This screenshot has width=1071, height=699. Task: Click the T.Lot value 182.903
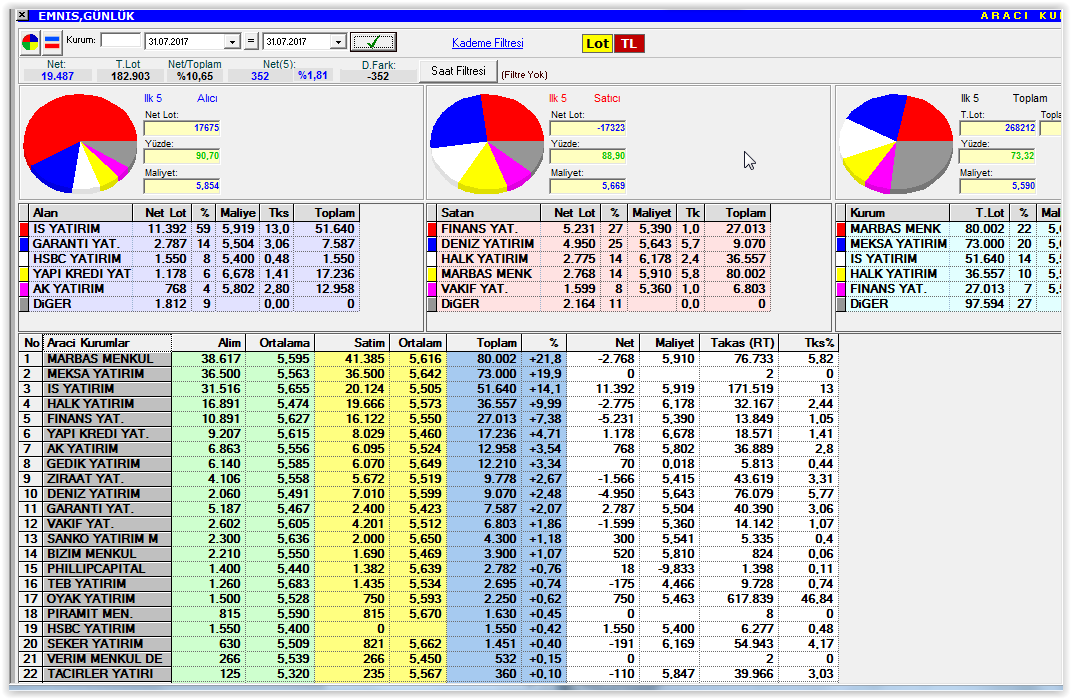coord(130,77)
